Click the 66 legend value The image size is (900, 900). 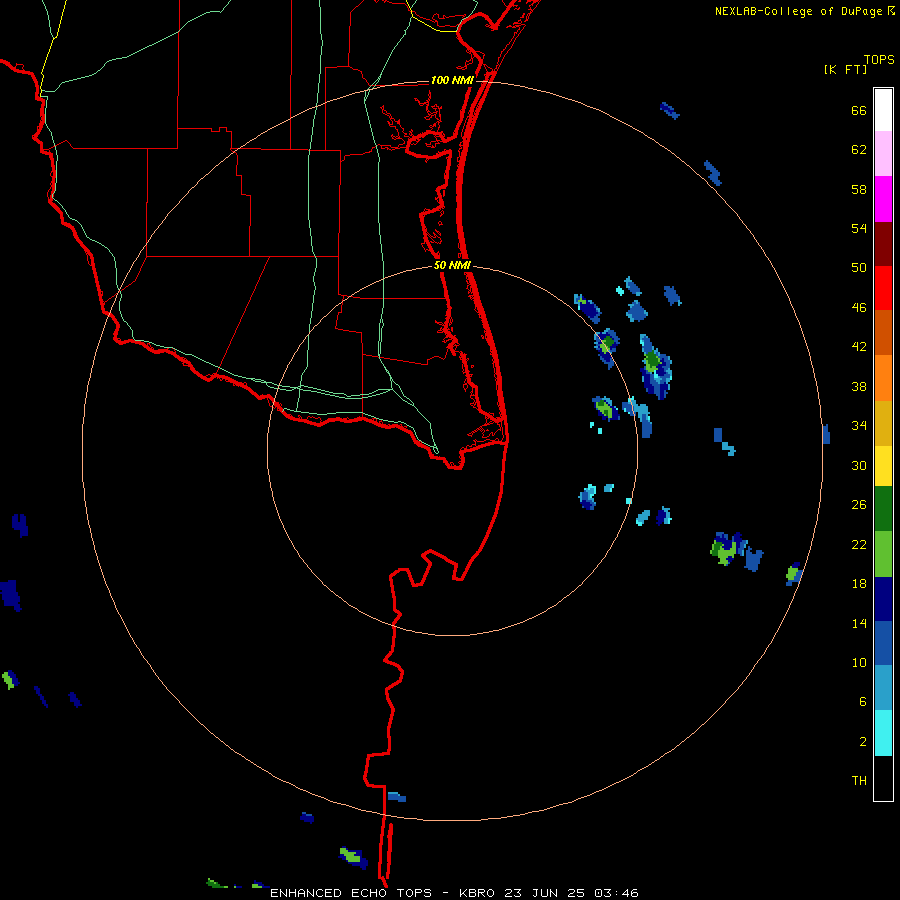859,111
